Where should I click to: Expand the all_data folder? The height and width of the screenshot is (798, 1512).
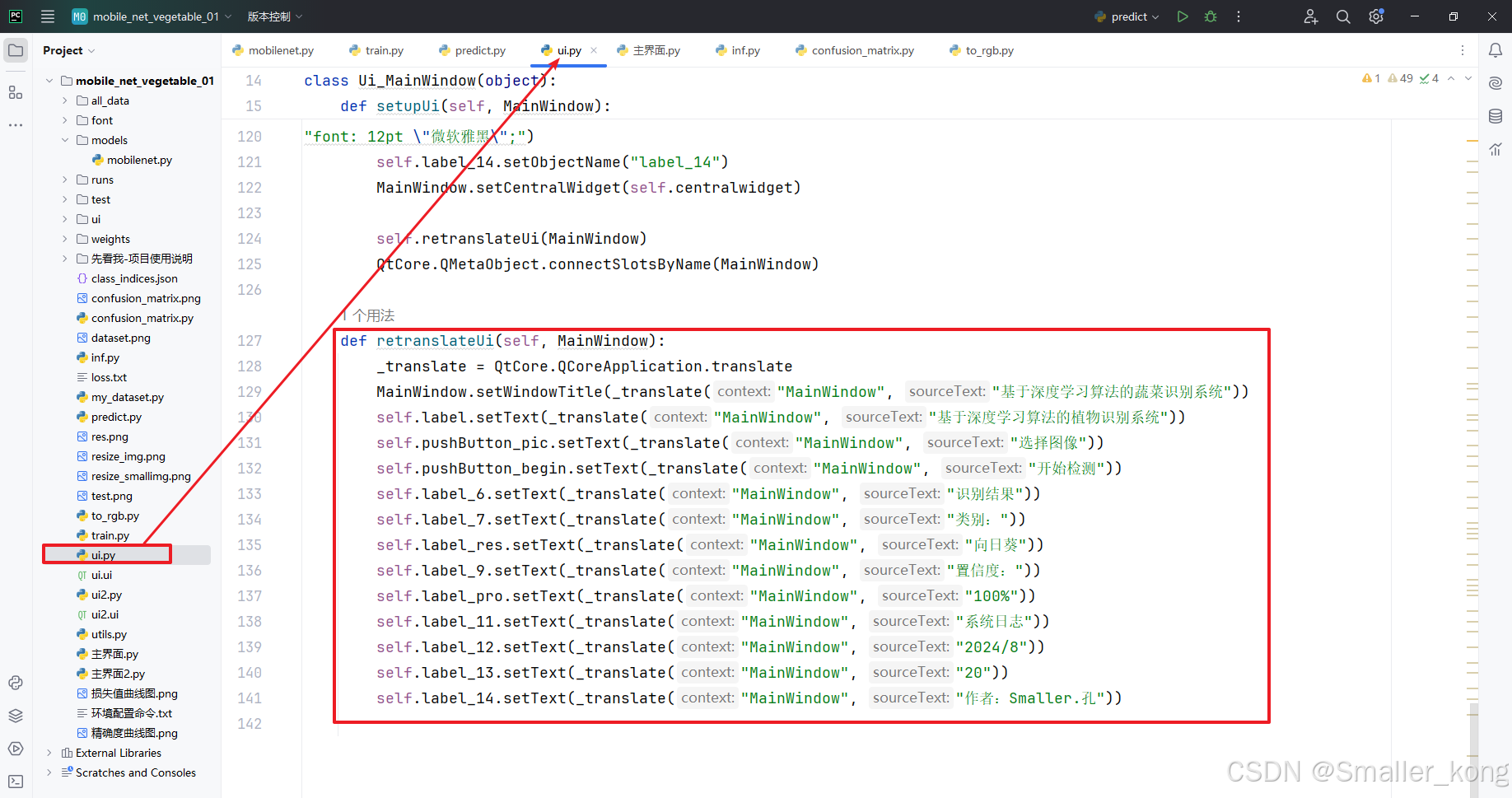[65, 100]
